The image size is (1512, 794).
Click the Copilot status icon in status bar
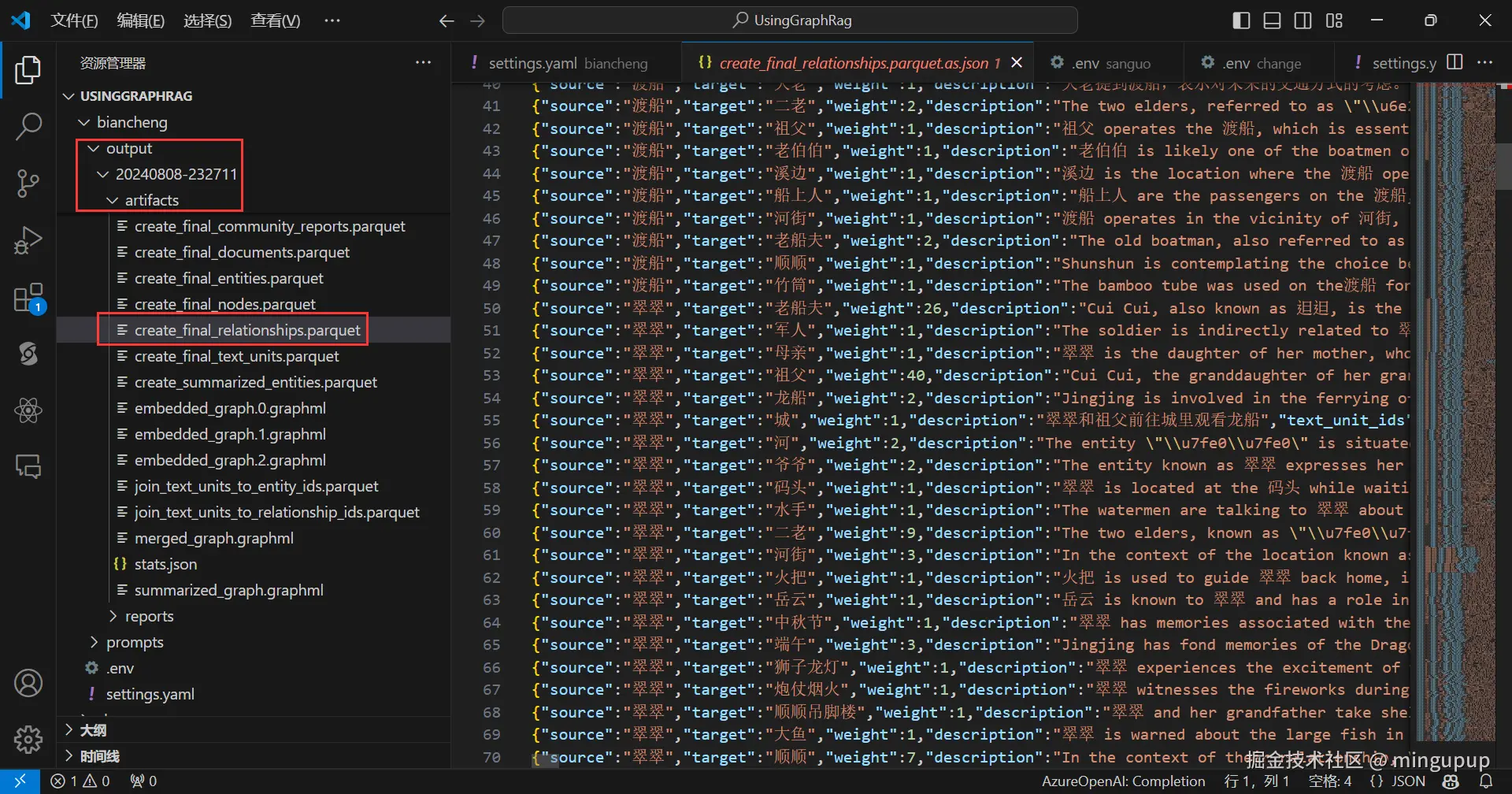pos(1451,781)
